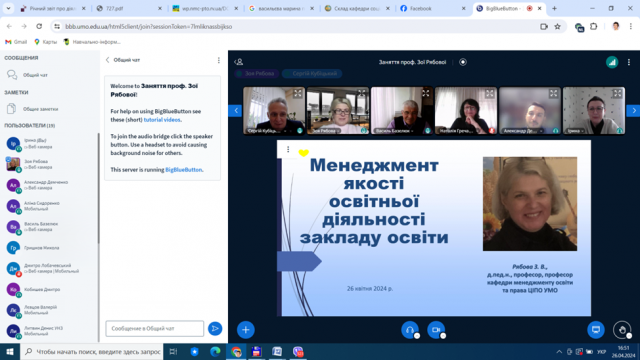Show next webcams with right arrow
This screenshot has height=360, width=640.
point(633,110)
